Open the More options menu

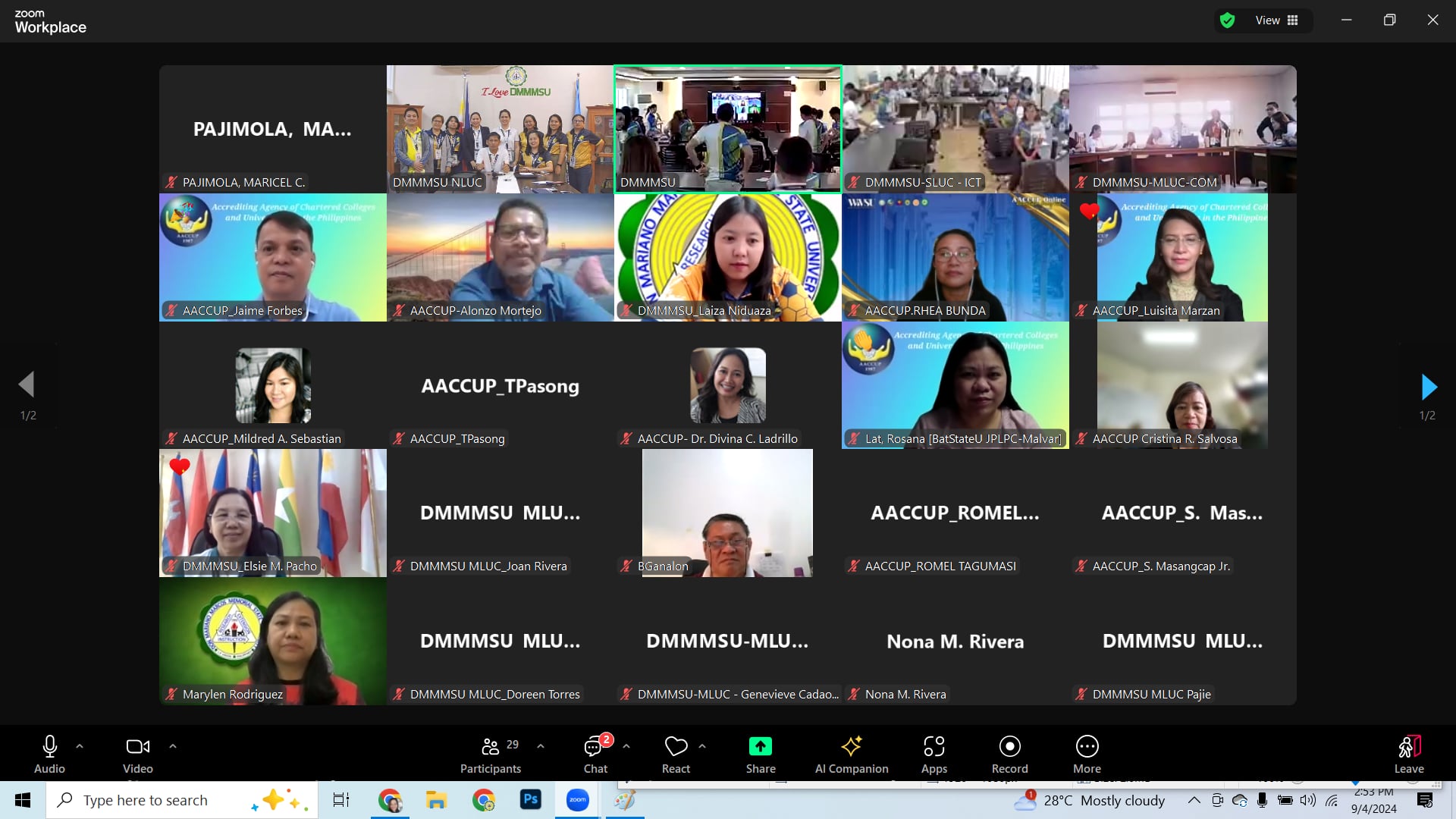pyautogui.click(x=1087, y=755)
